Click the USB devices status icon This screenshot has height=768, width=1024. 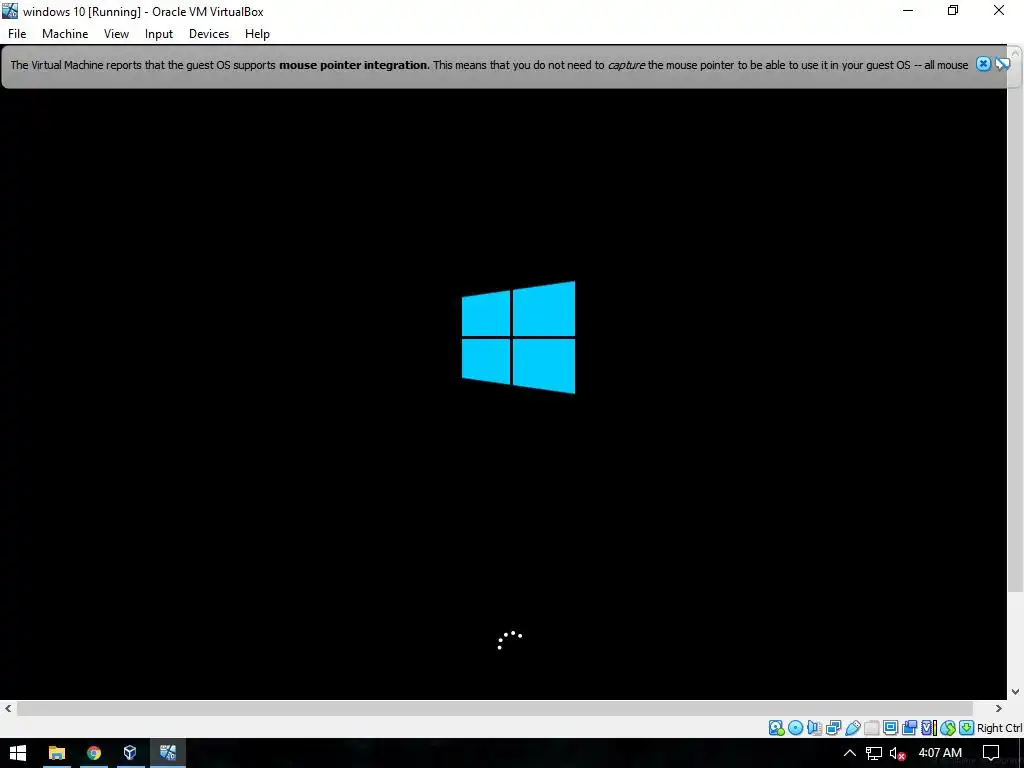[852, 728]
